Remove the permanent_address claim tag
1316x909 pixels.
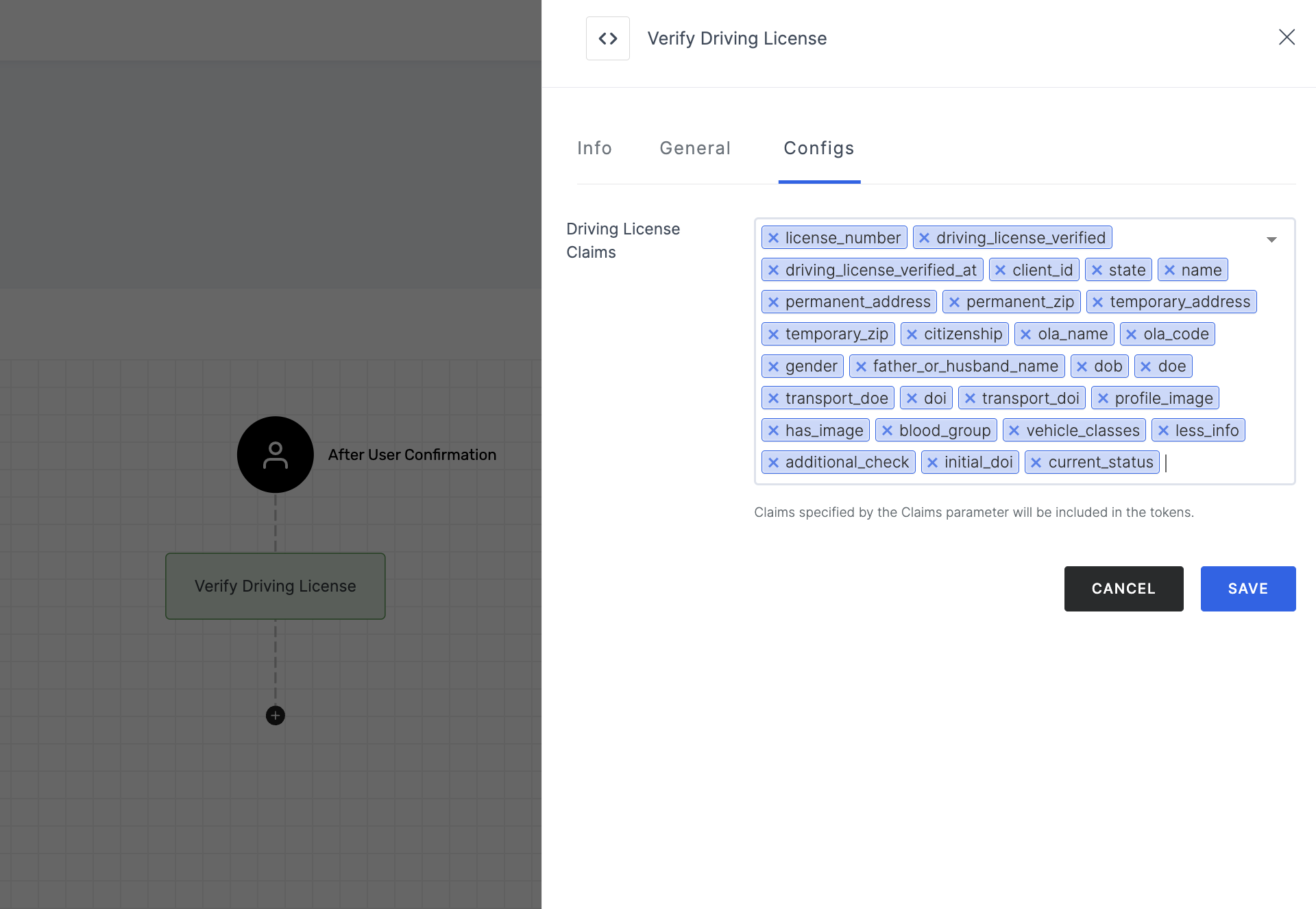pos(773,302)
